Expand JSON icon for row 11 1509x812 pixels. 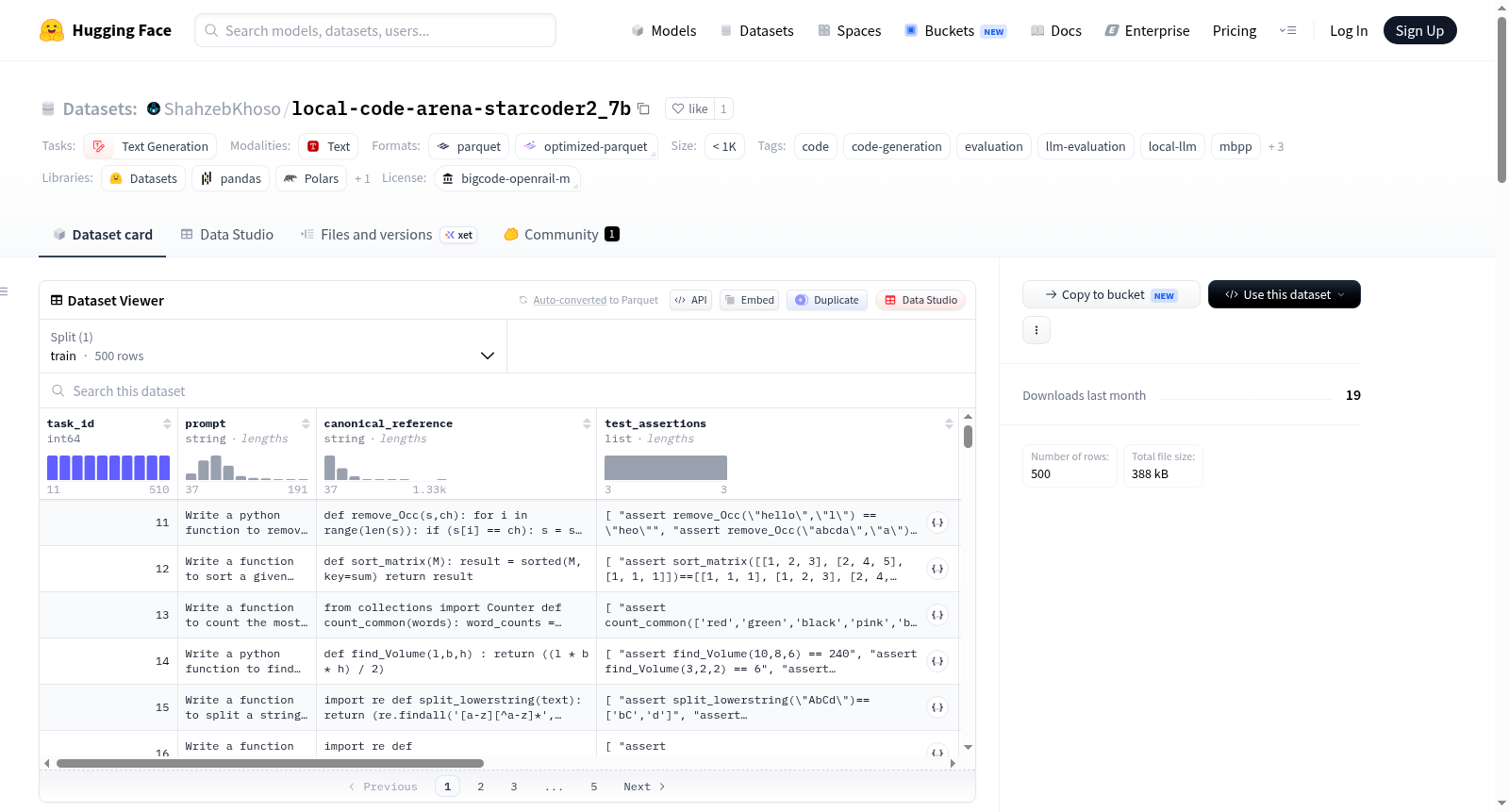click(937, 522)
